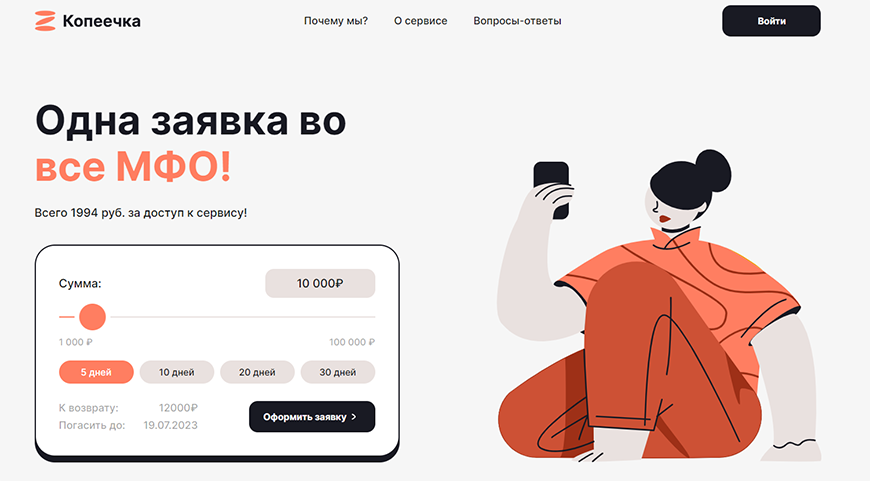Click the 100 000 ₽ maximum label
Screen dimensions: 870x481
tap(352, 342)
